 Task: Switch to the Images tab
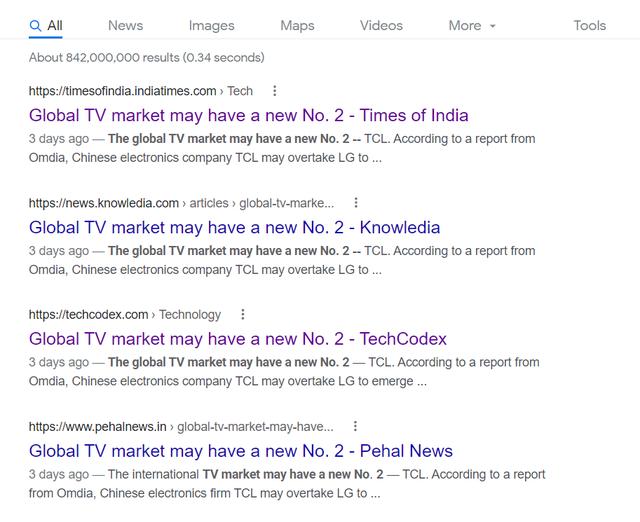211,26
